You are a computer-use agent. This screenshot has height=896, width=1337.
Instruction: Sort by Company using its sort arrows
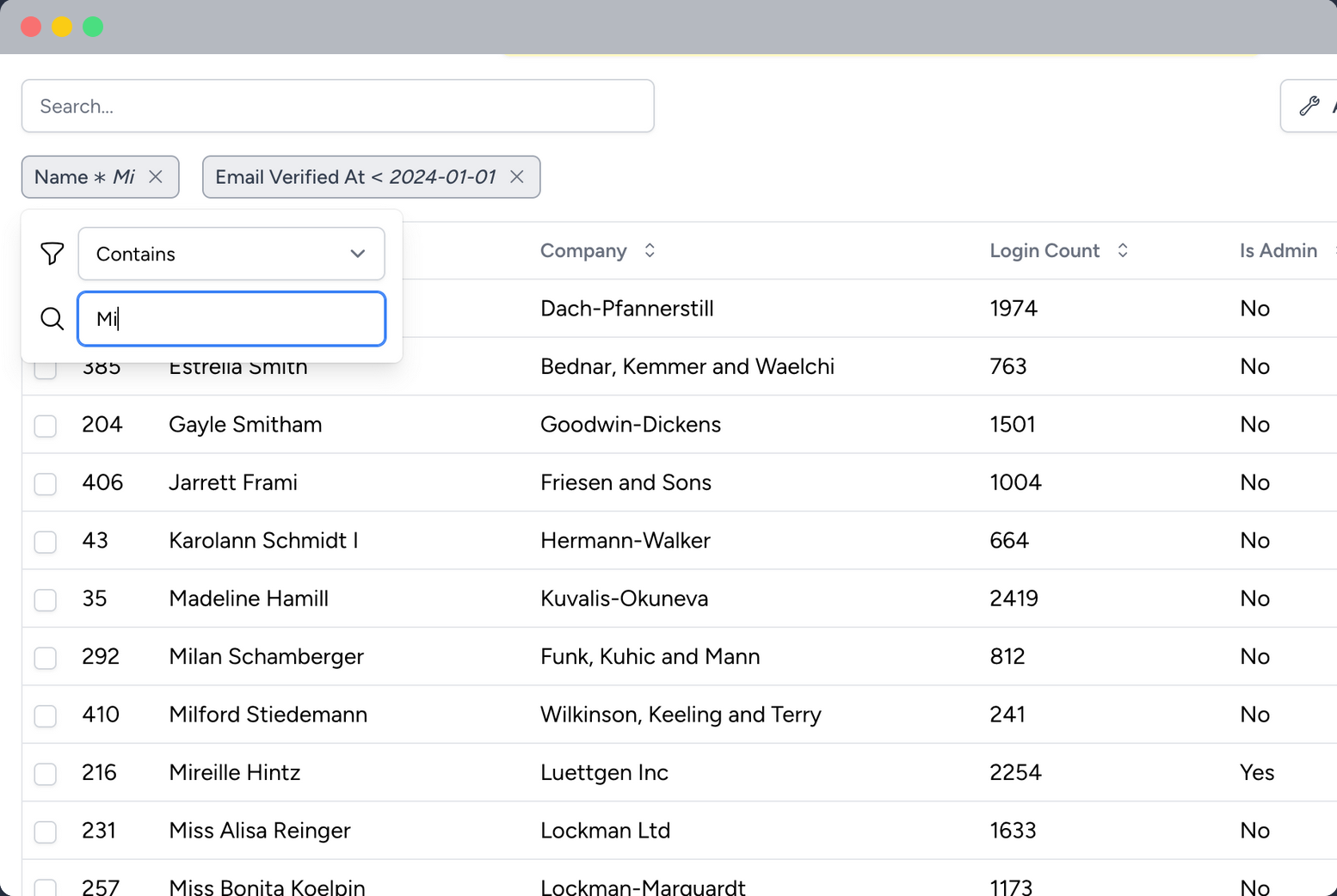[x=650, y=250]
